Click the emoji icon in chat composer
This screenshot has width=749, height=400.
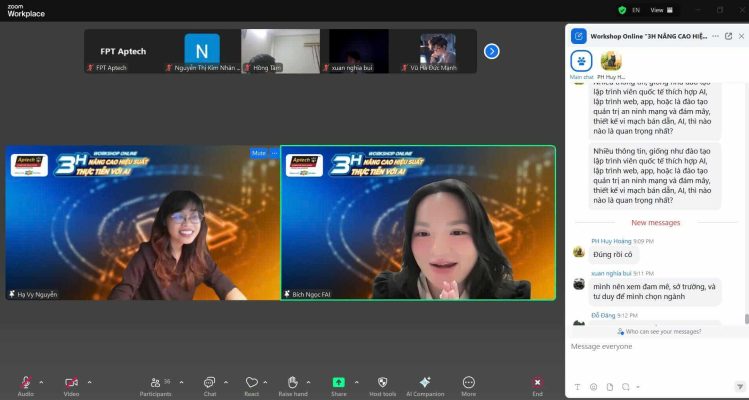593,386
